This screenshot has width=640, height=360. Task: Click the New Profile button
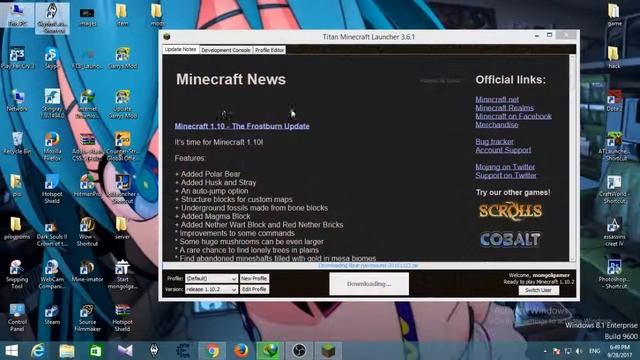coord(254,278)
